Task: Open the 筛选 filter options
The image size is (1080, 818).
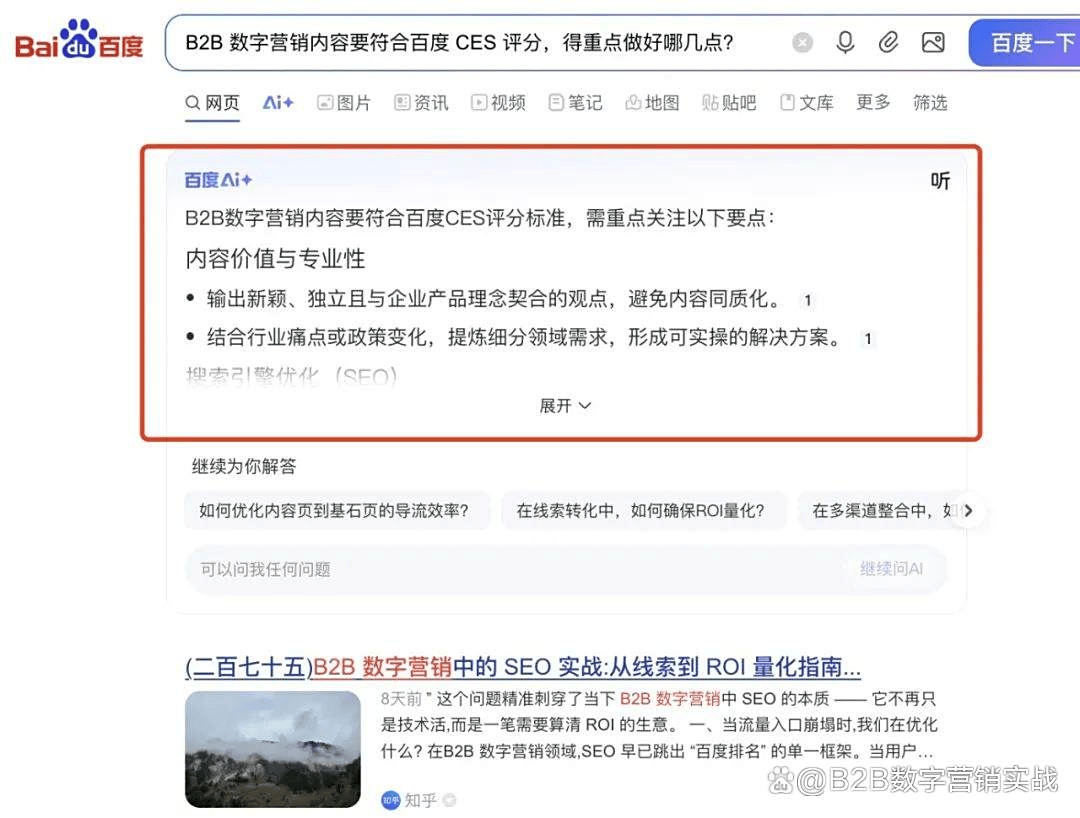Action: click(930, 103)
